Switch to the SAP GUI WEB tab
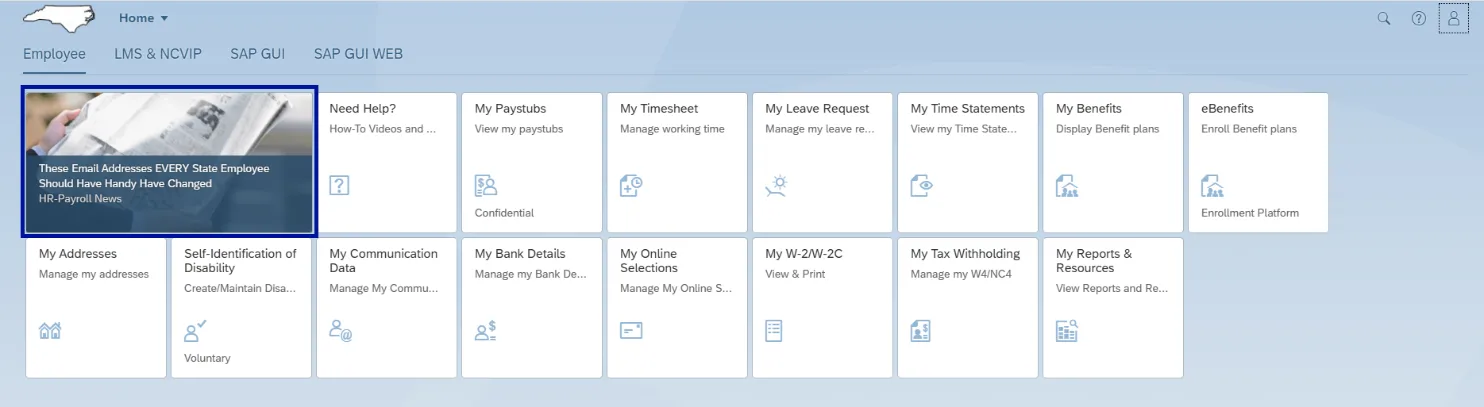 tap(358, 54)
